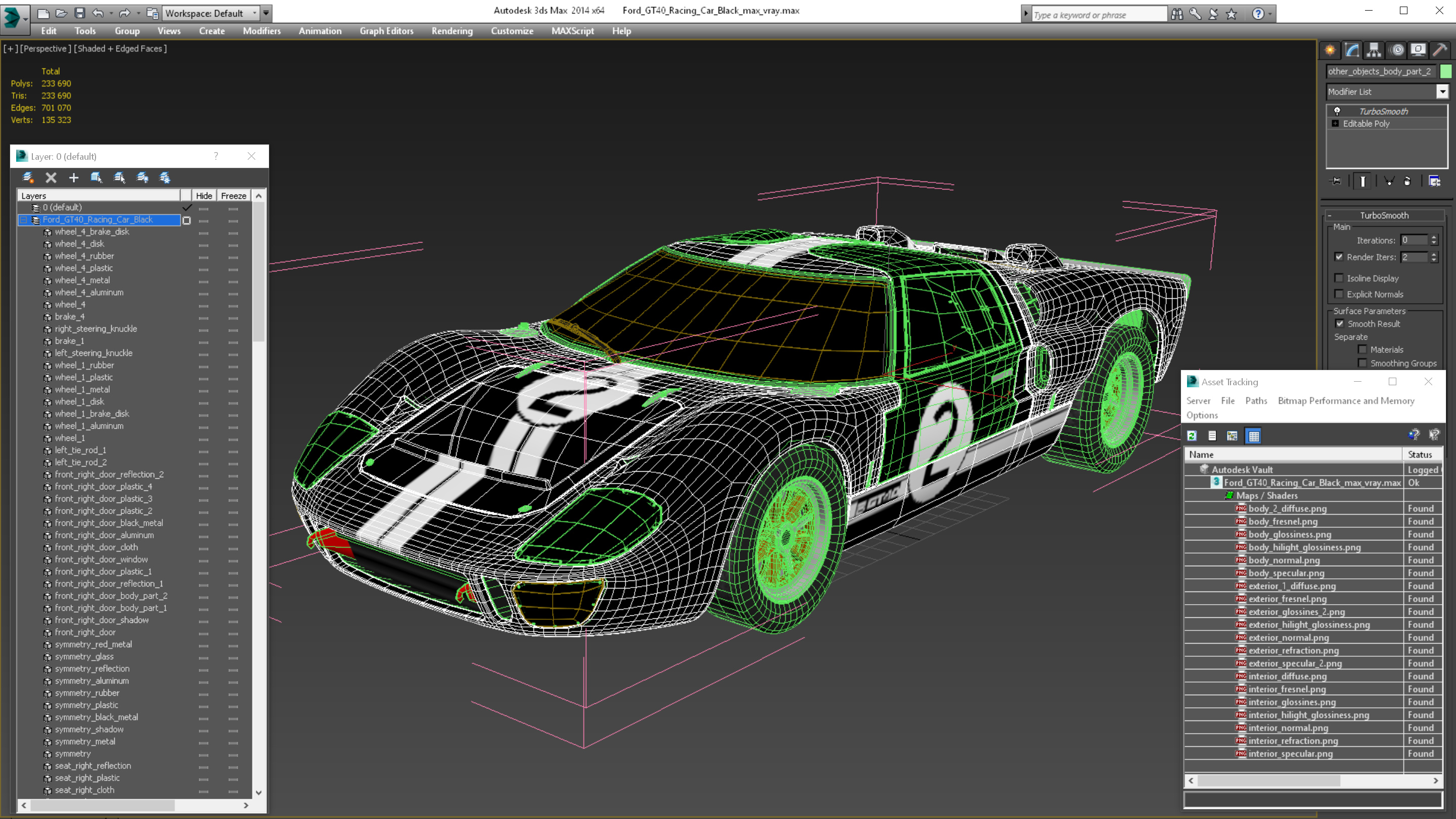The image size is (1456, 819).
Task: Click the Perspective viewport label
Action: click(x=46, y=49)
